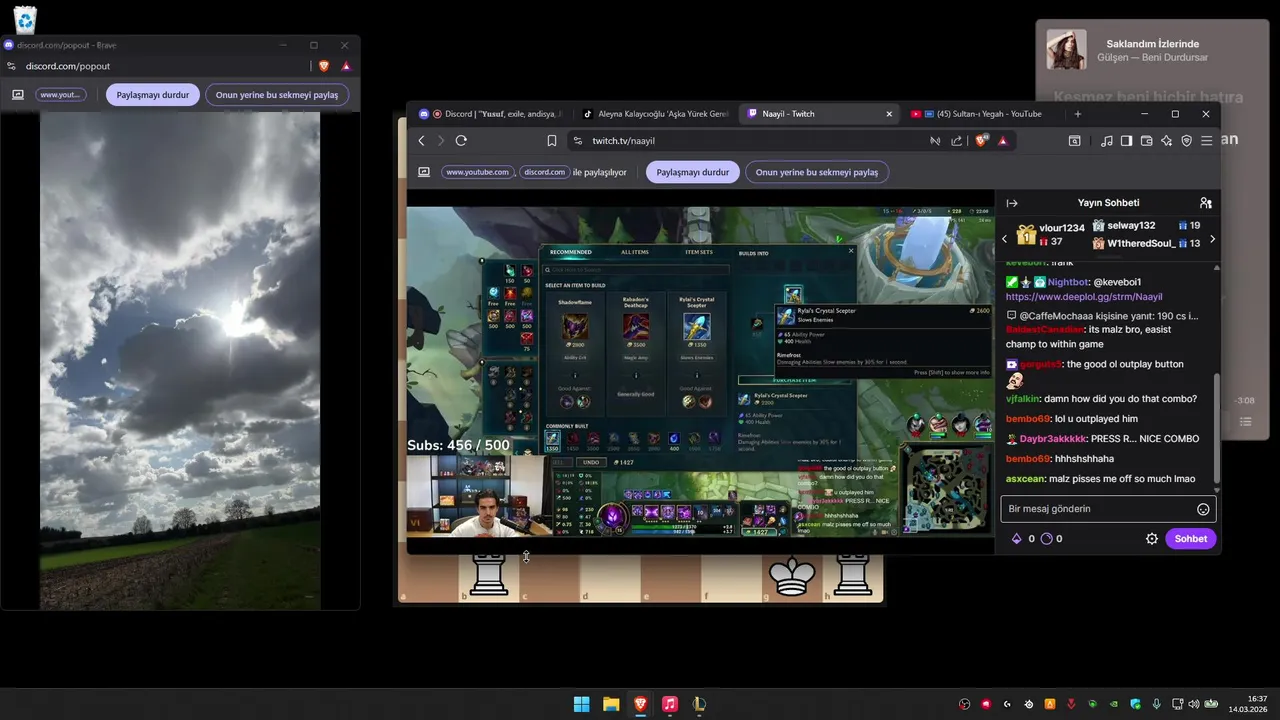Open the channel points balance icon
This screenshot has height=720, width=1280.
tap(1046, 539)
